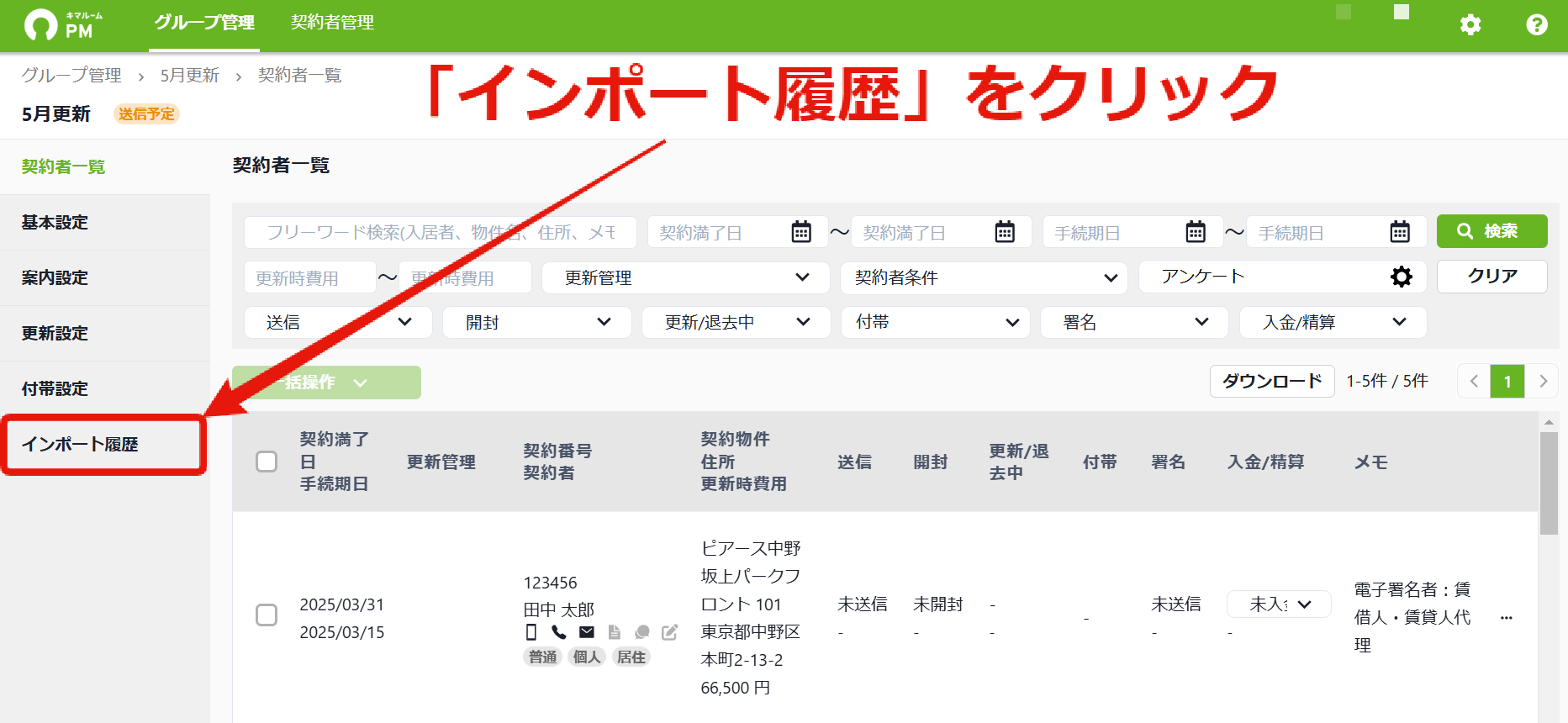Click the mail envelope icon for 田中 太郎
This screenshot has height=723, width=1568.
(587, 632)
